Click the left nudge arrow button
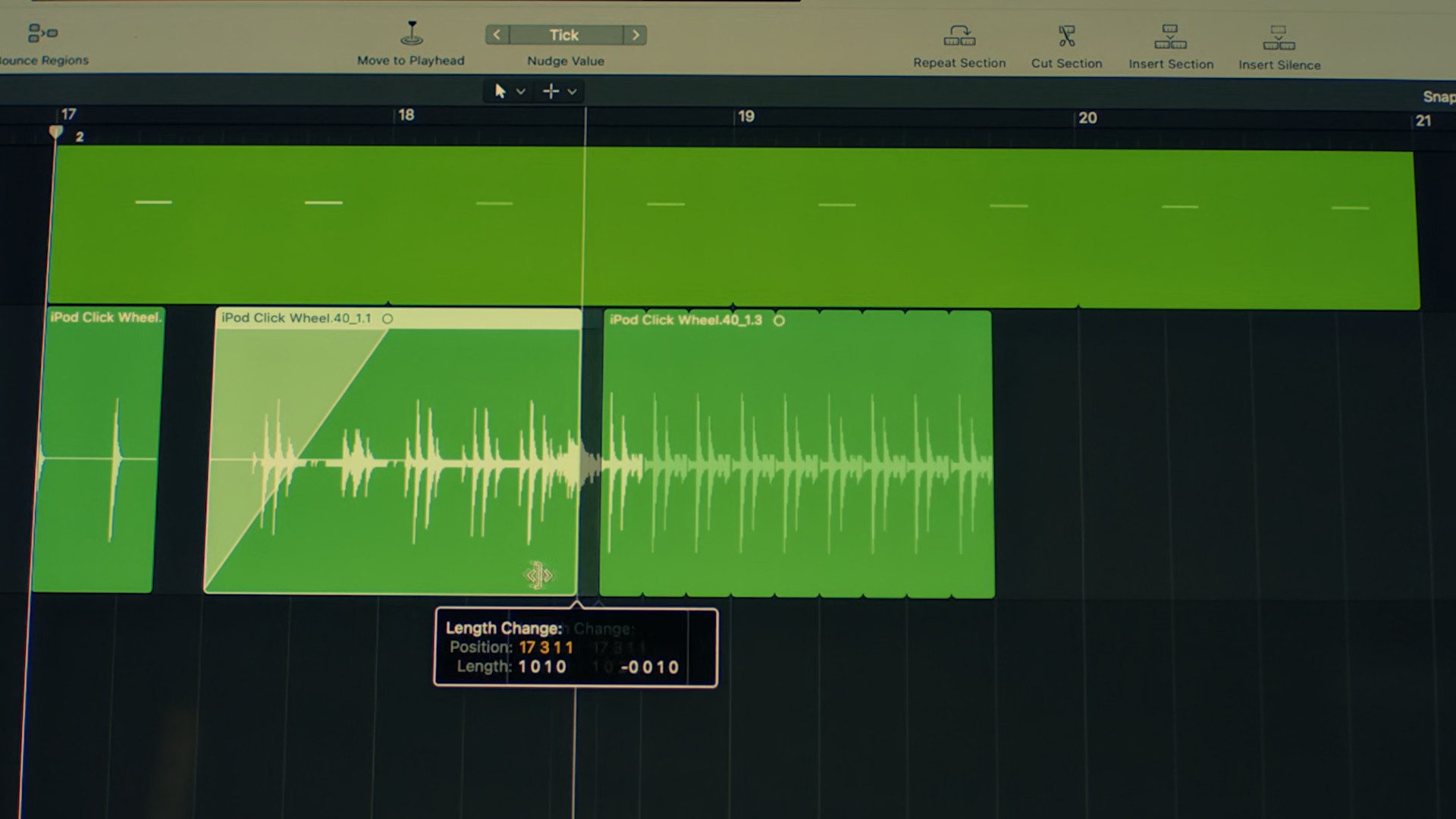The height and width of the screenshot is (819, 1456). (x=497, y=35)
